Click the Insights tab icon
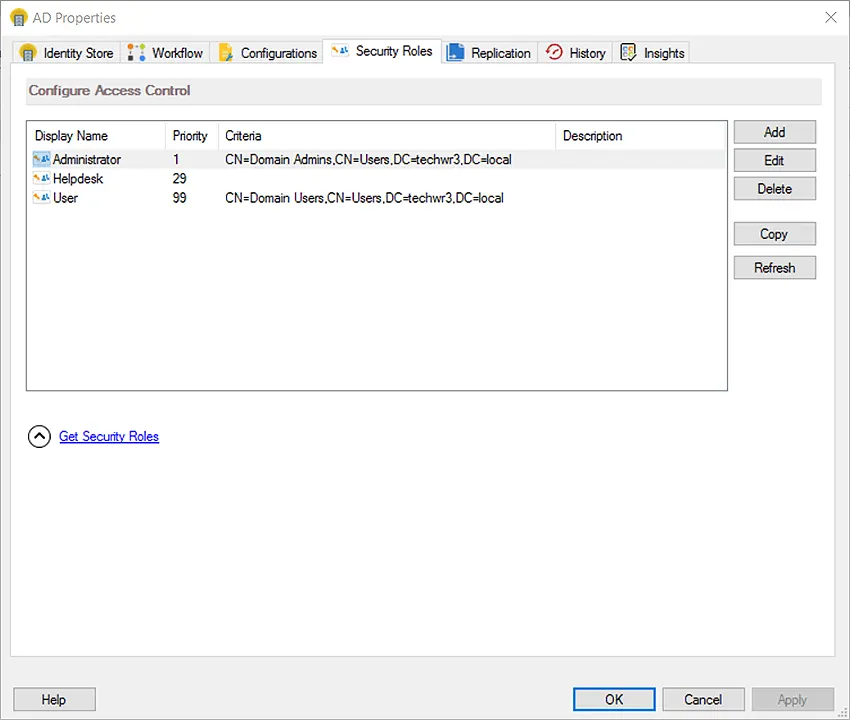This screenshot has width=850, height=720. (x=628, y=53)
